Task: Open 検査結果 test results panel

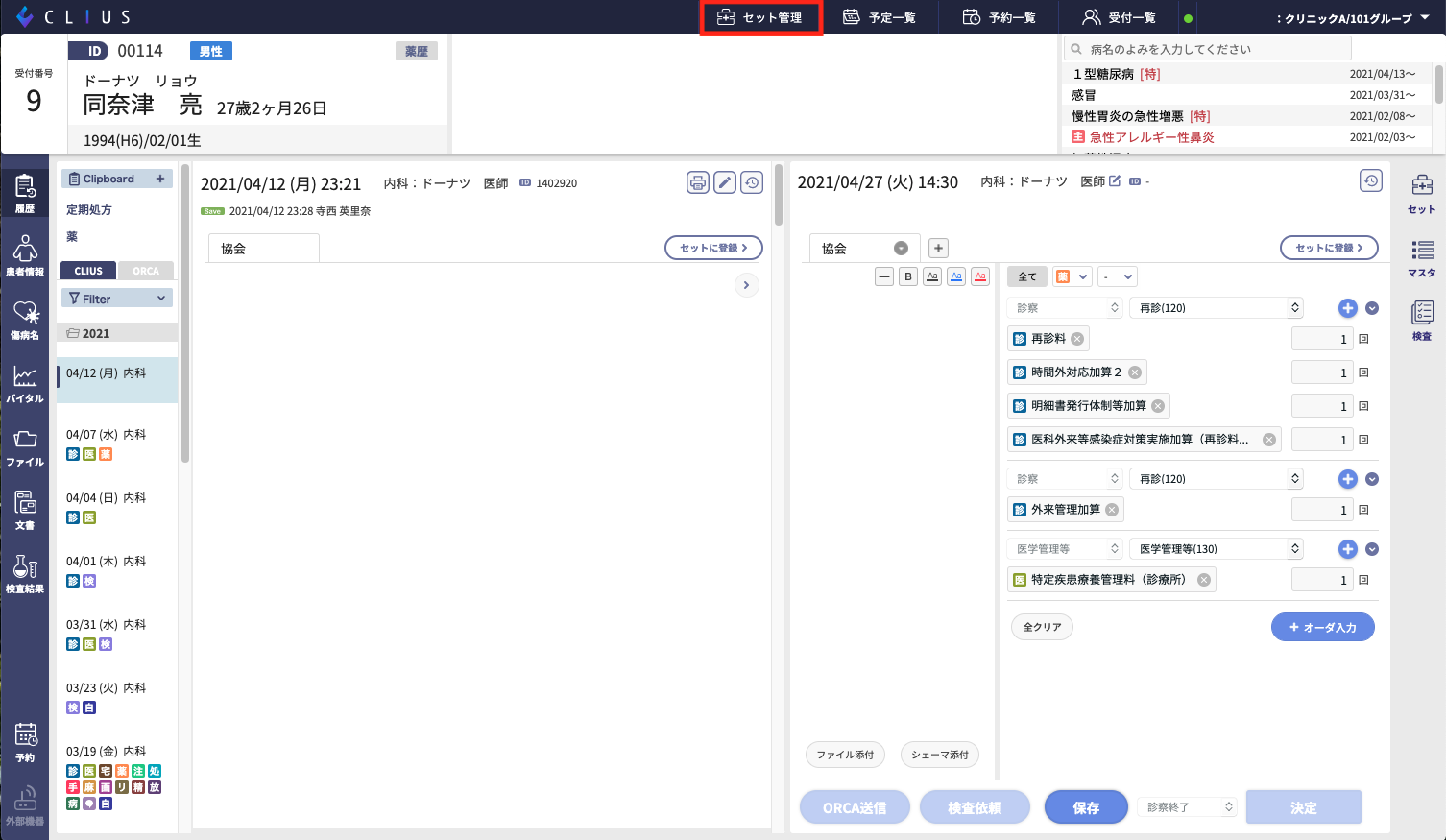Action: [x=25, y=574]
